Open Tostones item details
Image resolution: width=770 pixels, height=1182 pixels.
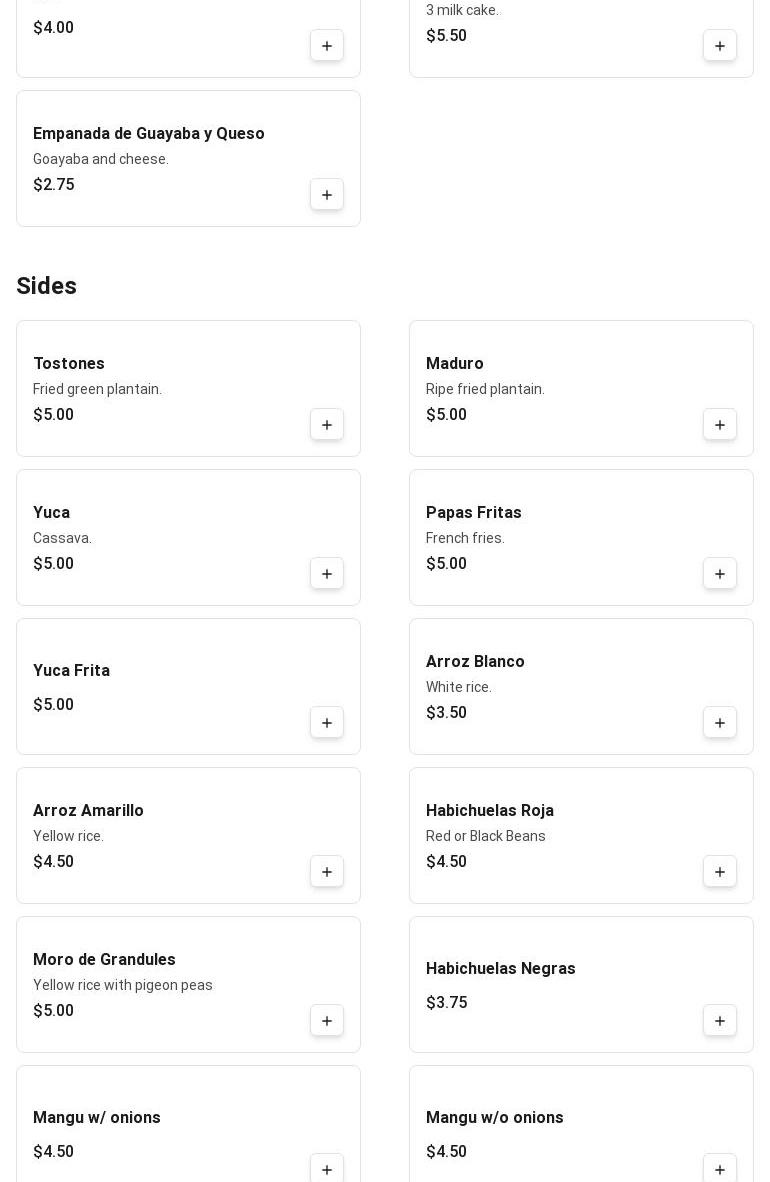[x=69, y=364]
